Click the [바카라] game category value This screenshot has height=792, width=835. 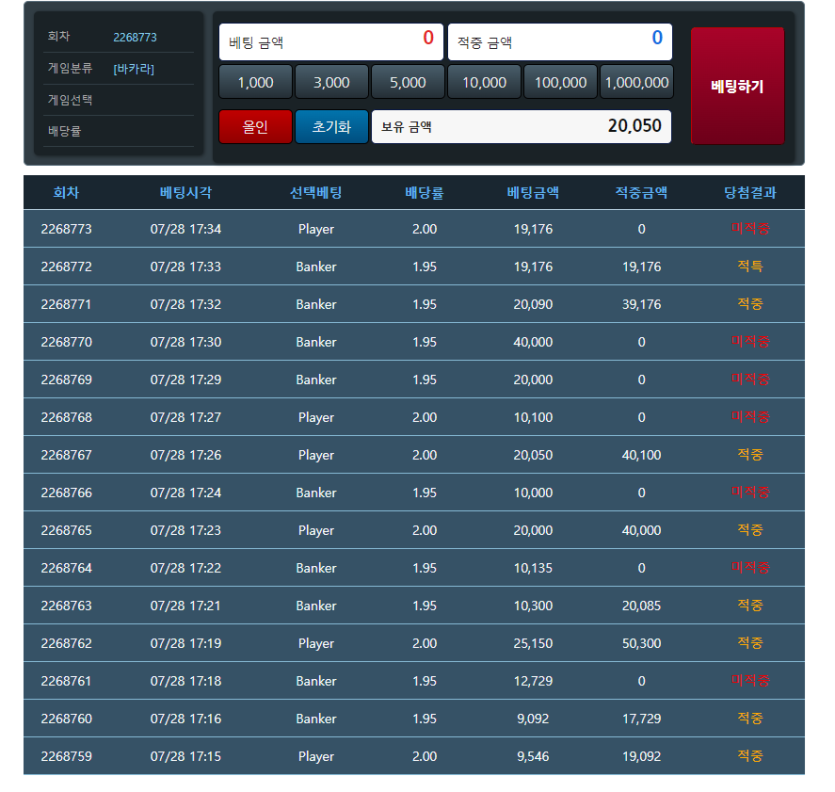point(134,69)
